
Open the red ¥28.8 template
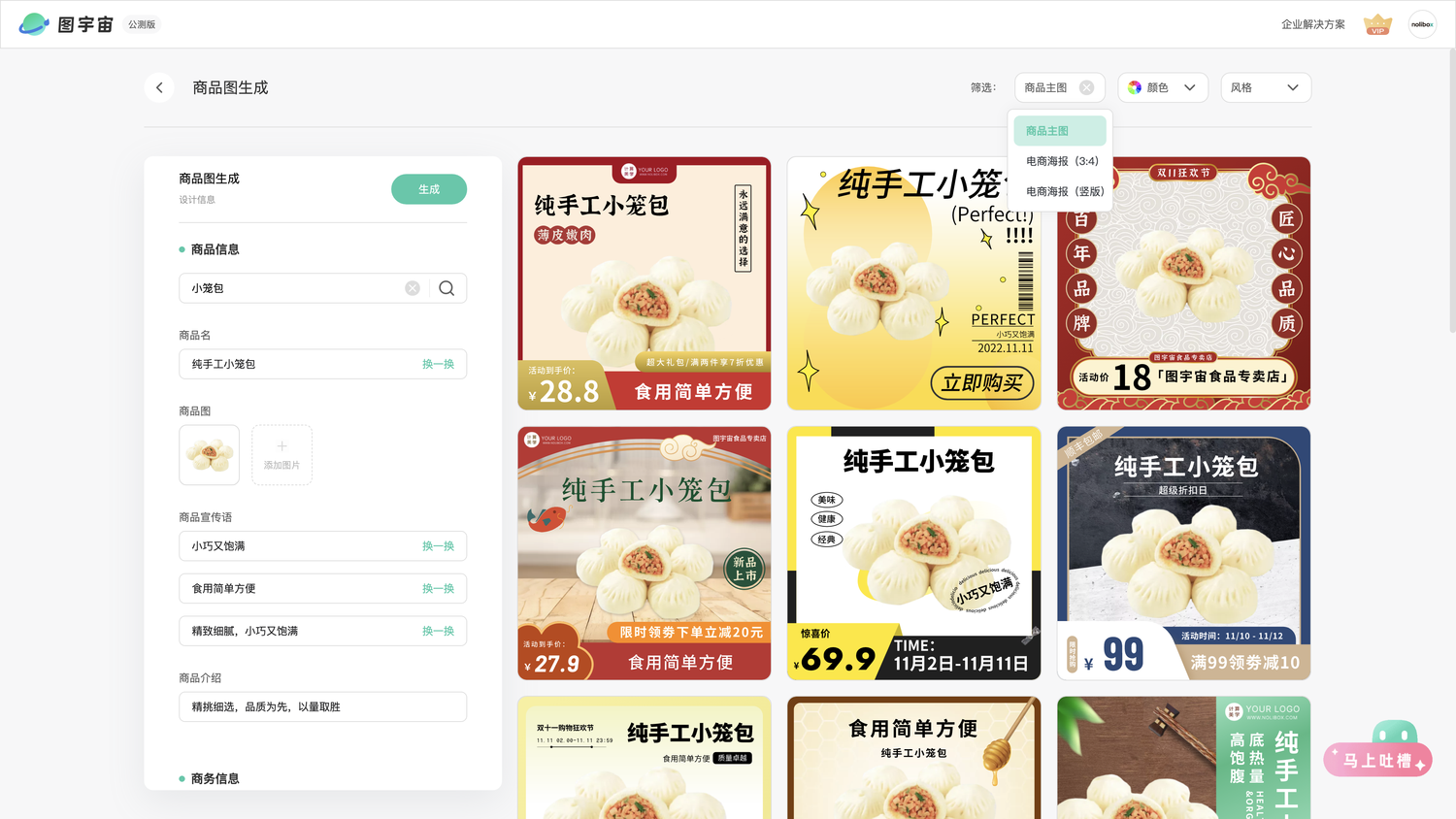coord(645,283)
